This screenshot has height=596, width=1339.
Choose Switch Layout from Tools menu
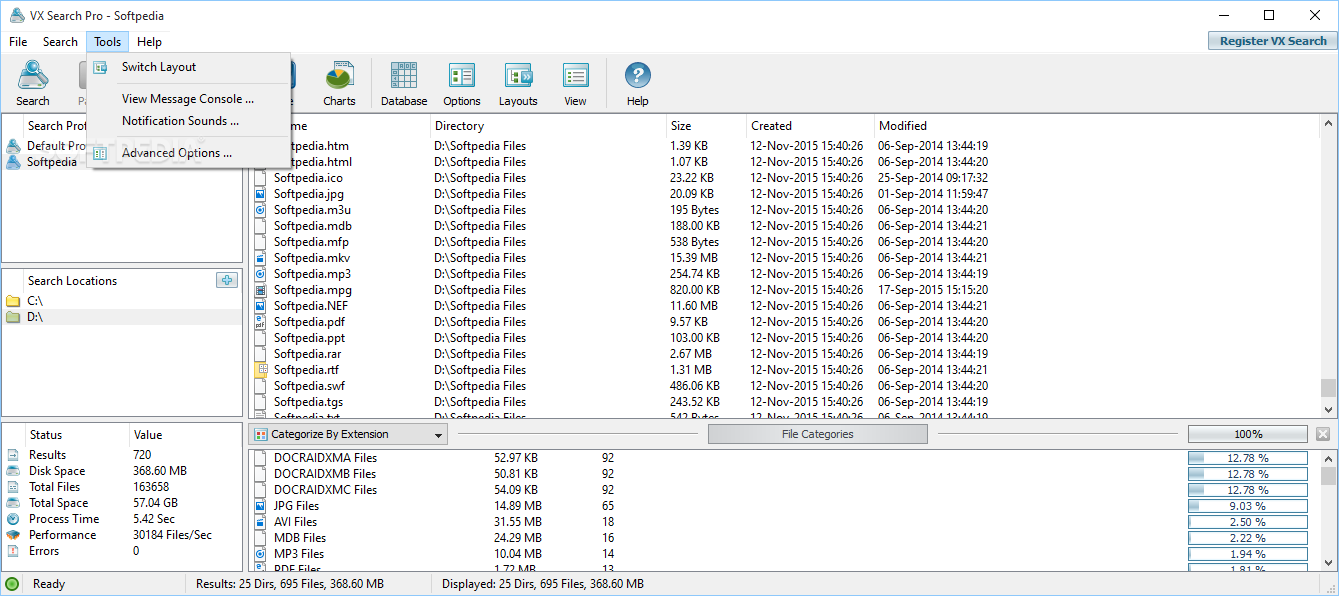click(x=188, y=67)
